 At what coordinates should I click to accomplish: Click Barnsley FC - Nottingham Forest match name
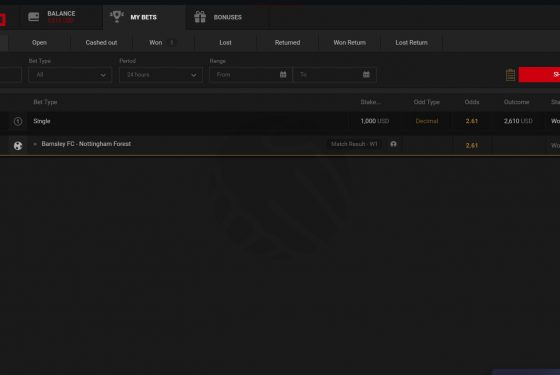click(86, 144)
